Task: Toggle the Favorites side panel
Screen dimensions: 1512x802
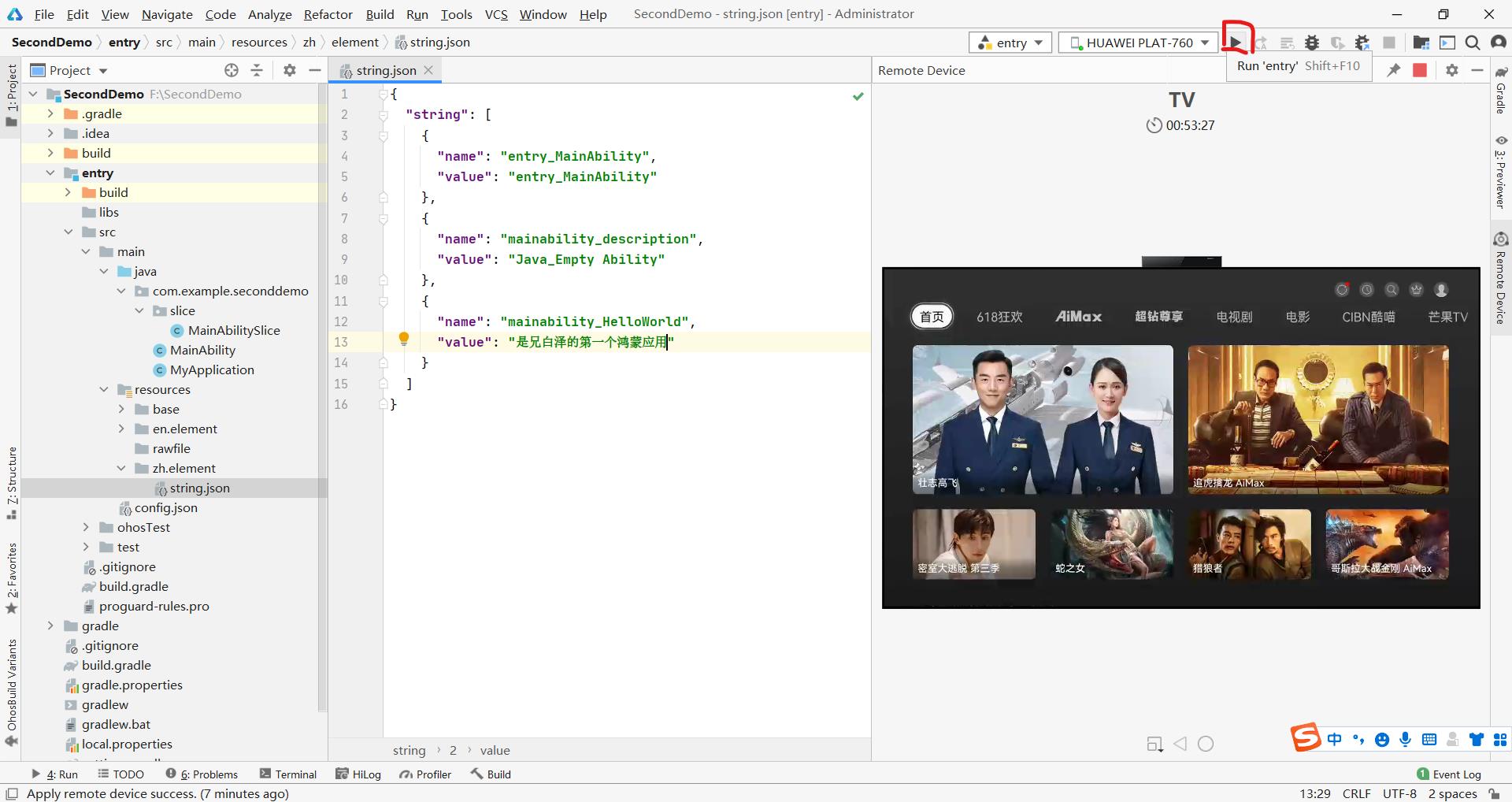Action: 12,578
